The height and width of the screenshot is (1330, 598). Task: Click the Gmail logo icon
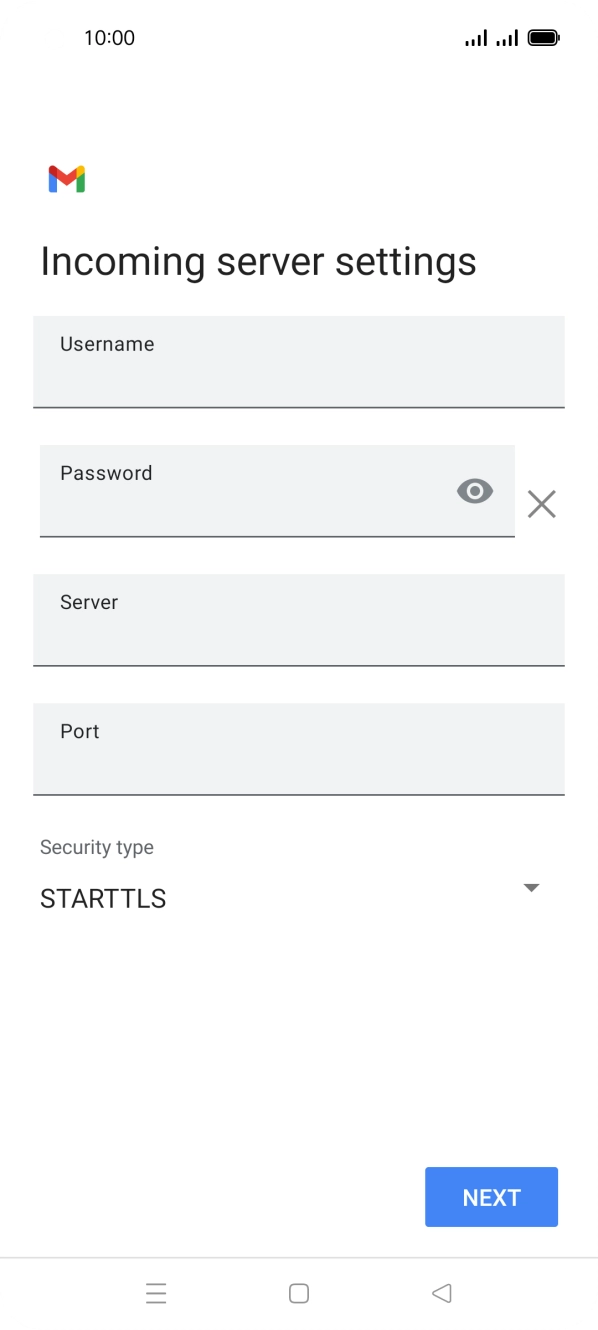pos(66,178)
